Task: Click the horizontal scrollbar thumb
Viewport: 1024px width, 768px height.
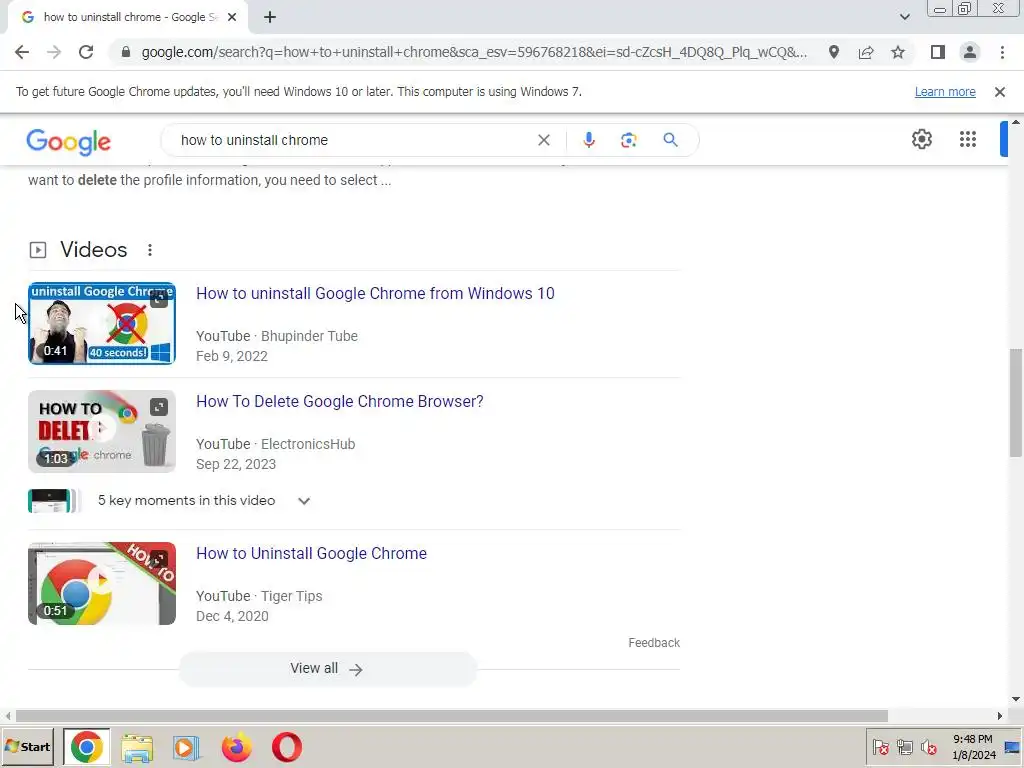Action: (x=452, y=716)
